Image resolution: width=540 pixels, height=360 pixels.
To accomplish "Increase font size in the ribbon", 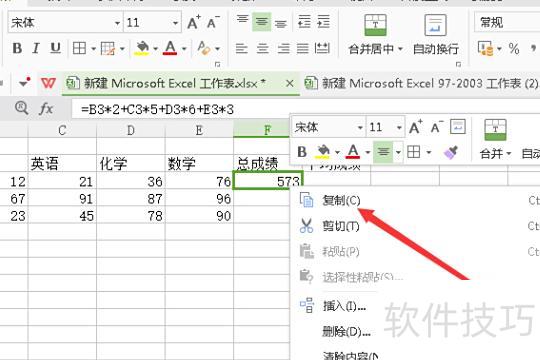I will [194, 23].
